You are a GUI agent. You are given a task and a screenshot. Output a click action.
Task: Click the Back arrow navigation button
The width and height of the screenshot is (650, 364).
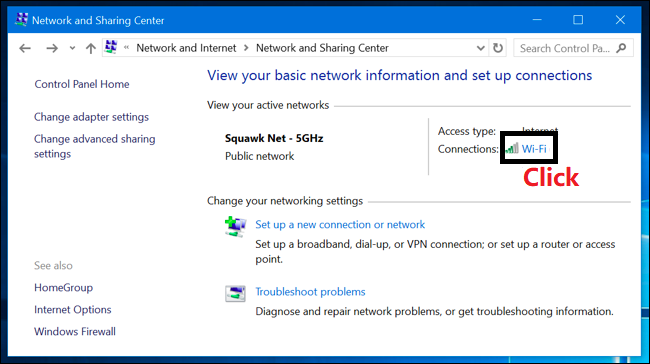click(25, 49)
